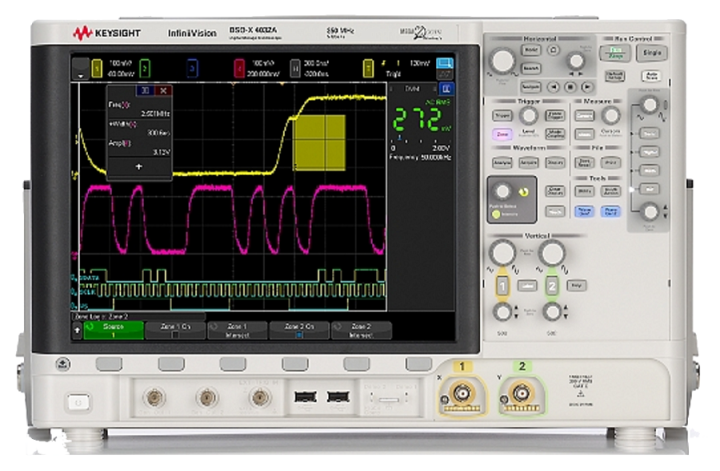Click the blue Wave Gen1 button
720x471 pixels.
(x=585, y=212)
